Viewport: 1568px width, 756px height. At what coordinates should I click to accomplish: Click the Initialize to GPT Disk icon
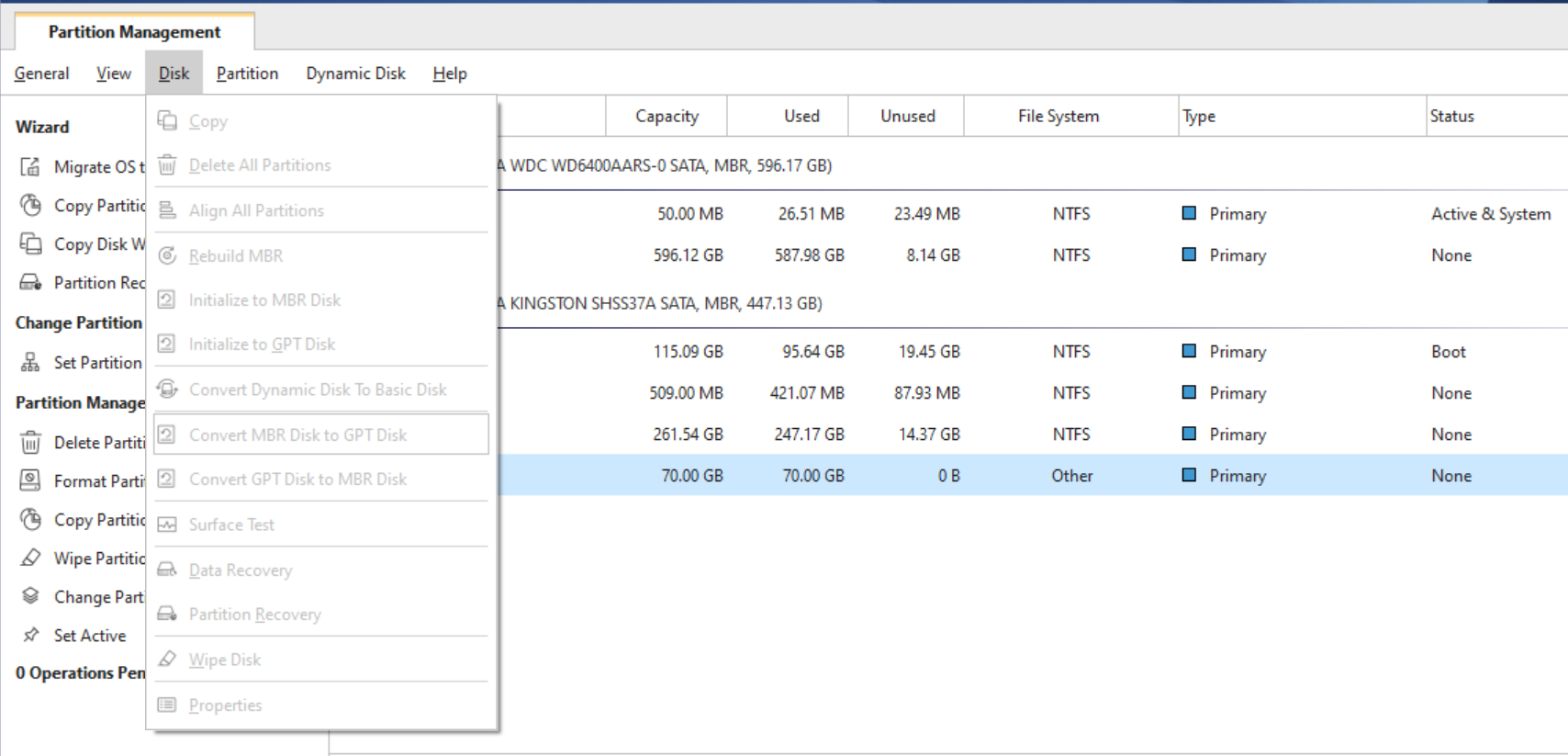tap(167, 344)
